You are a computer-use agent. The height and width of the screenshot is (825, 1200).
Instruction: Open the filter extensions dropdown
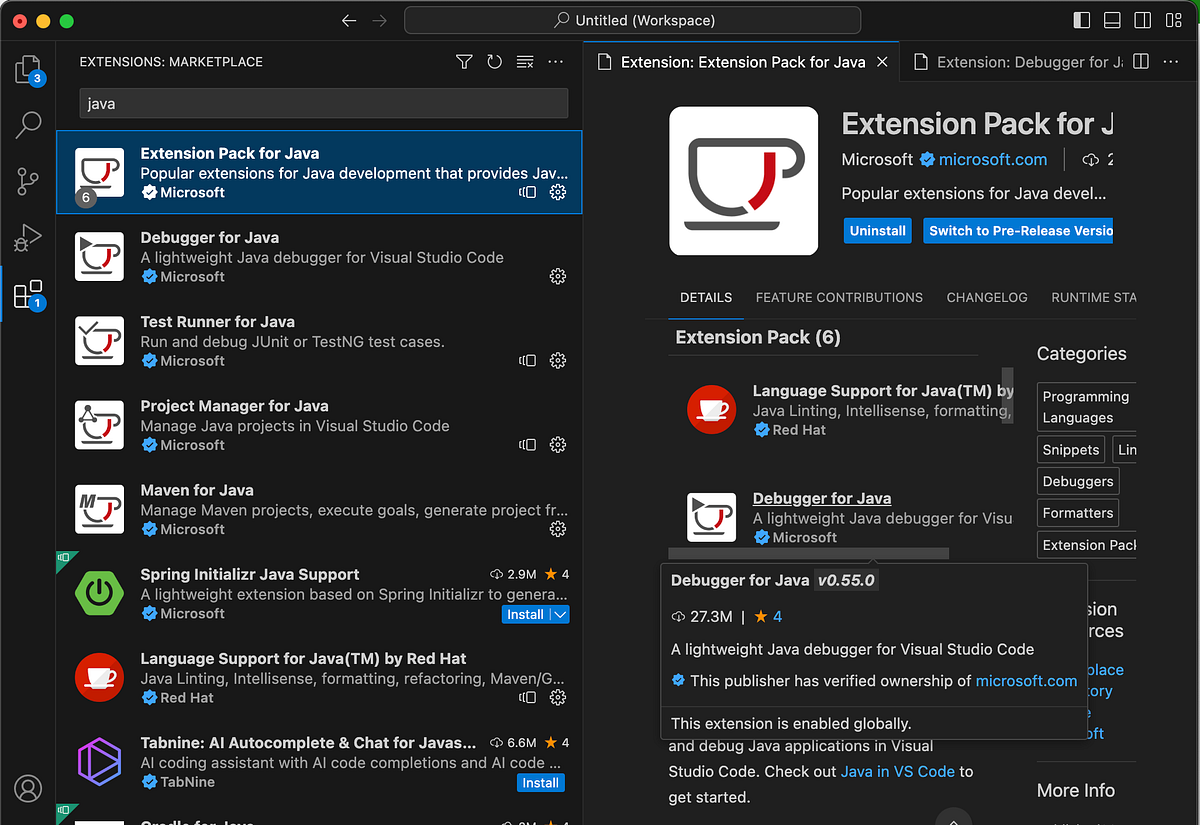(463, 61)
